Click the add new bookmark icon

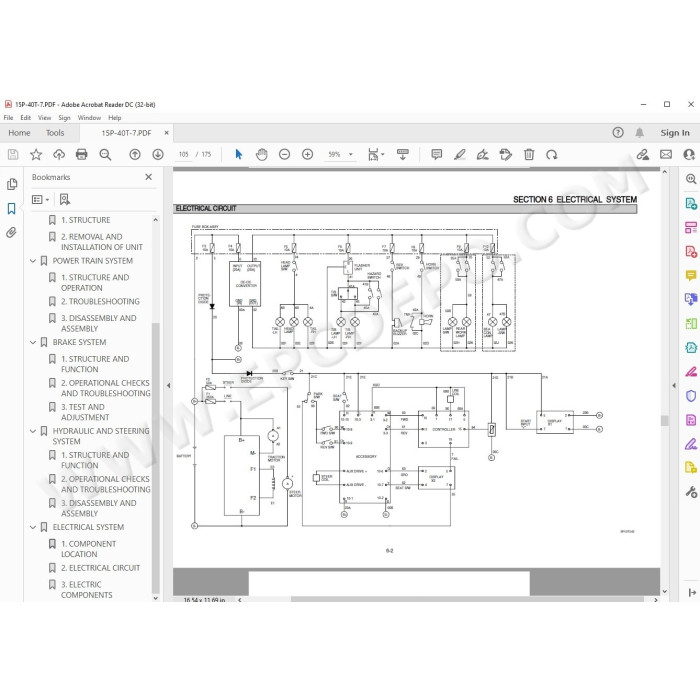65,199
